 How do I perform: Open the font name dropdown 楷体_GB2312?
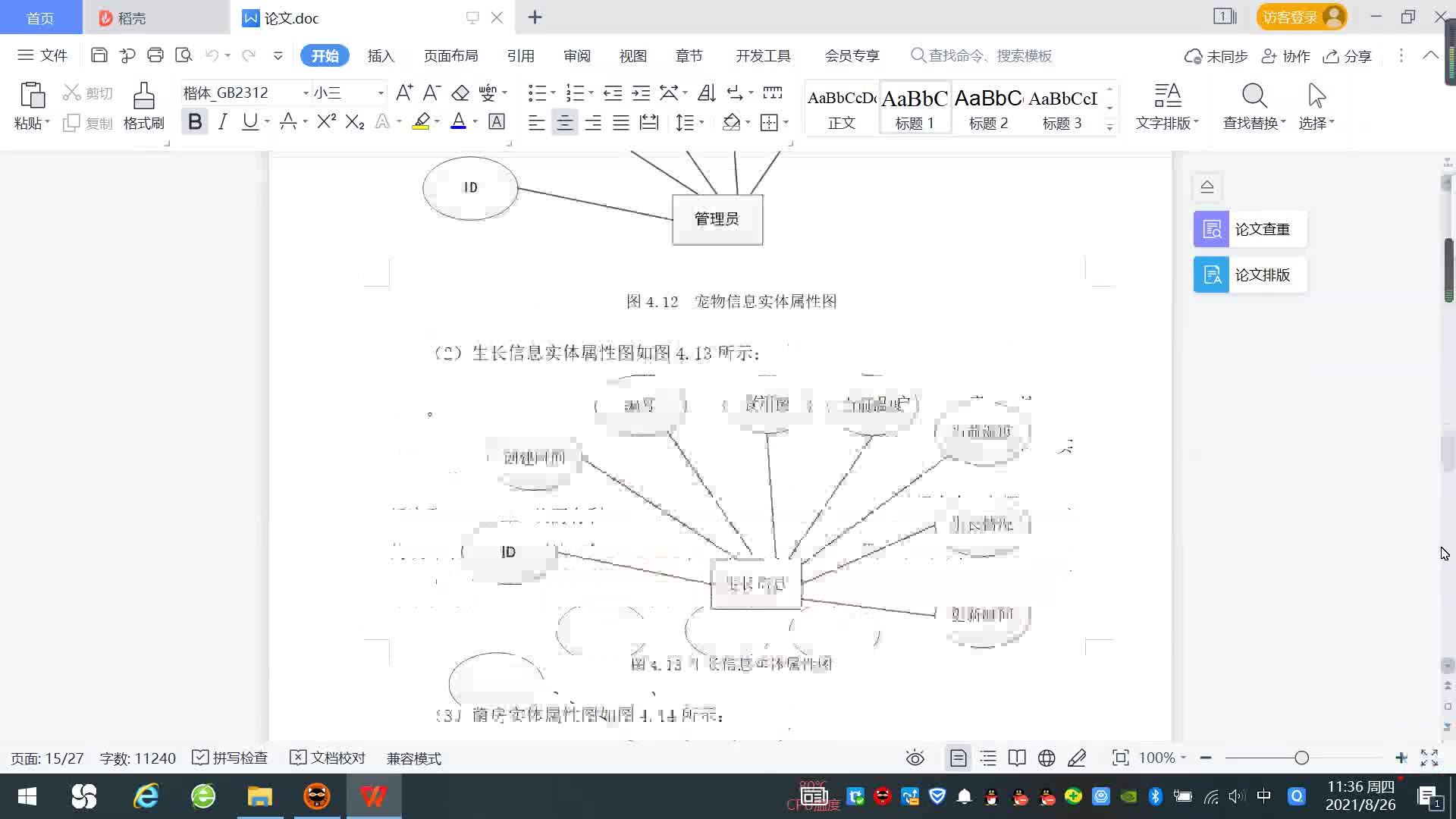306,93
